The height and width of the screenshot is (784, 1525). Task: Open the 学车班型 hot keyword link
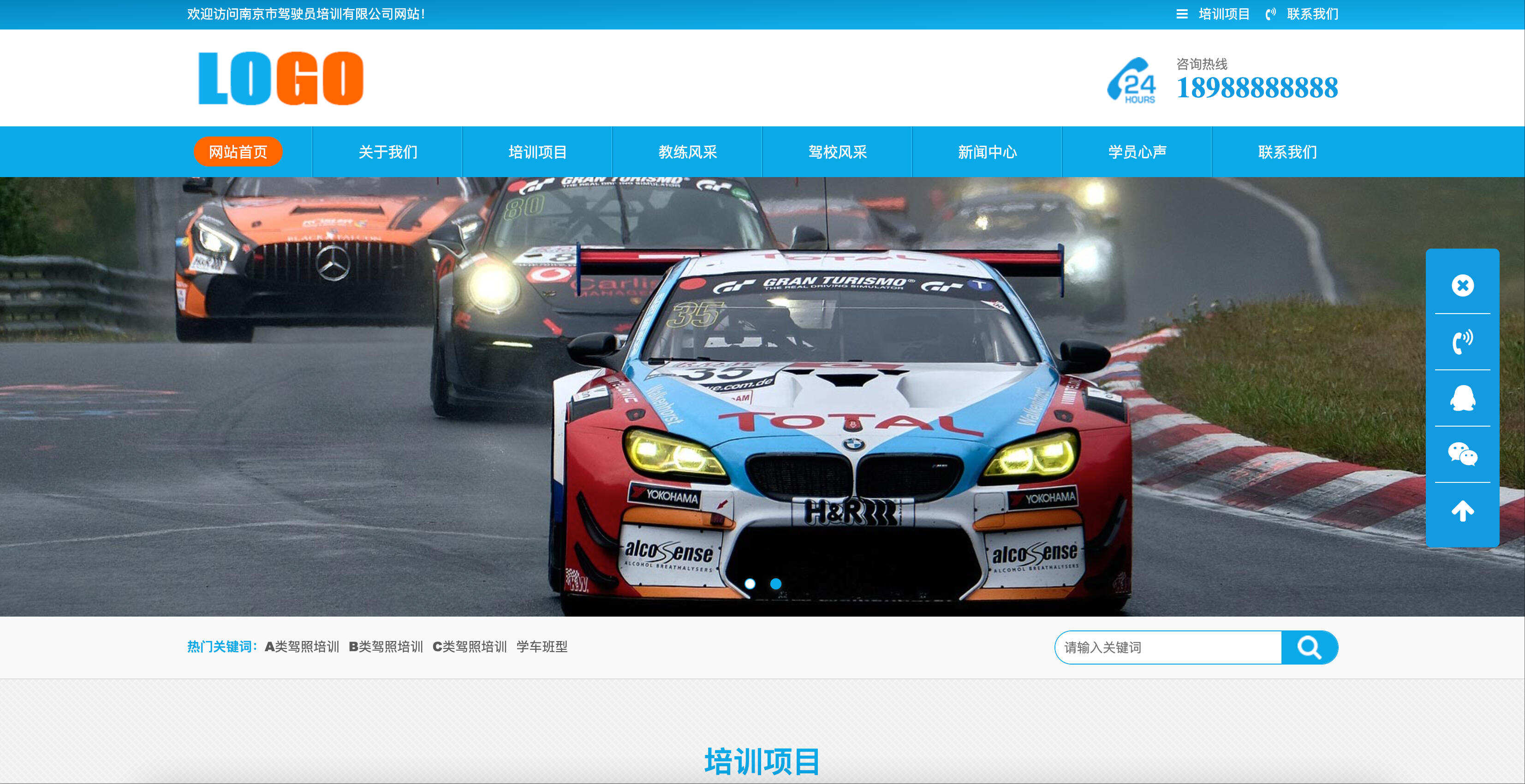(x=542, y=647)
